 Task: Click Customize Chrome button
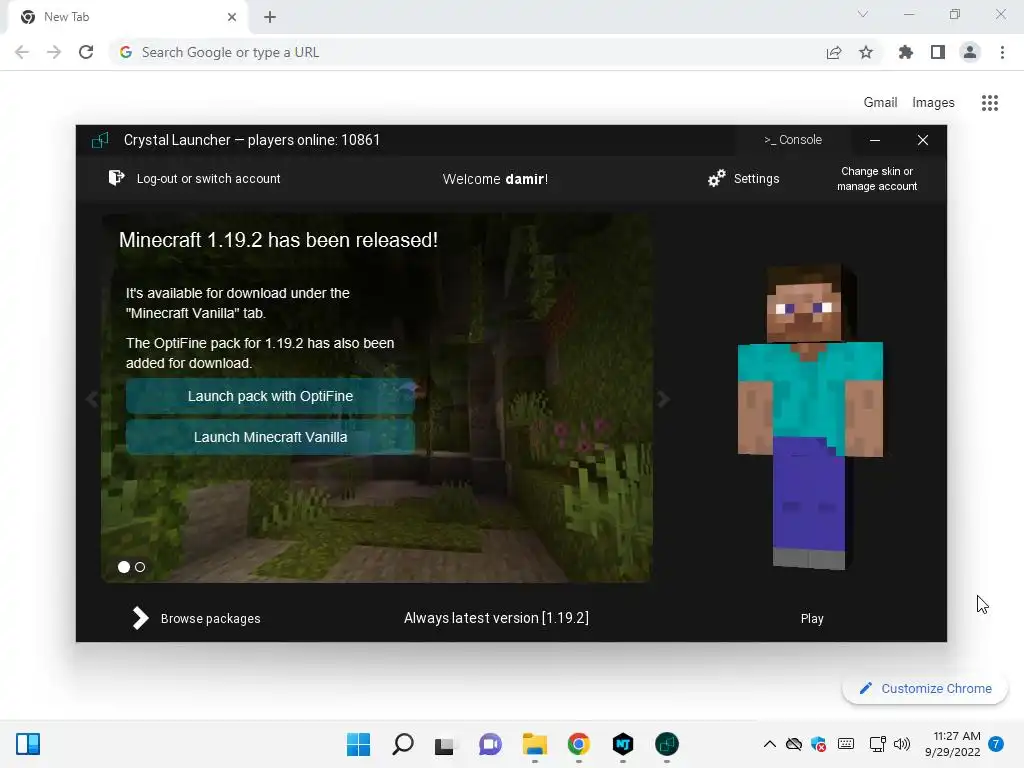point(925,688)
